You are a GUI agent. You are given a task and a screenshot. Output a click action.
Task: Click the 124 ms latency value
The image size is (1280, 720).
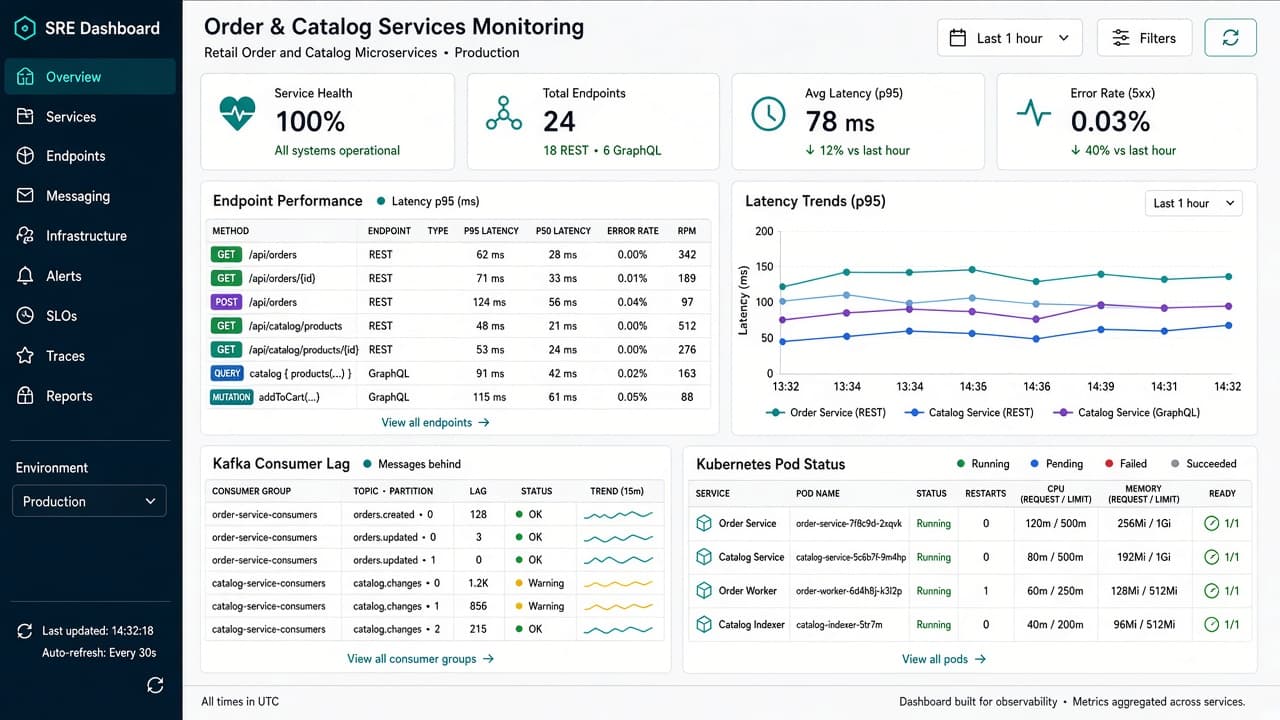click(x=490, y=302)
